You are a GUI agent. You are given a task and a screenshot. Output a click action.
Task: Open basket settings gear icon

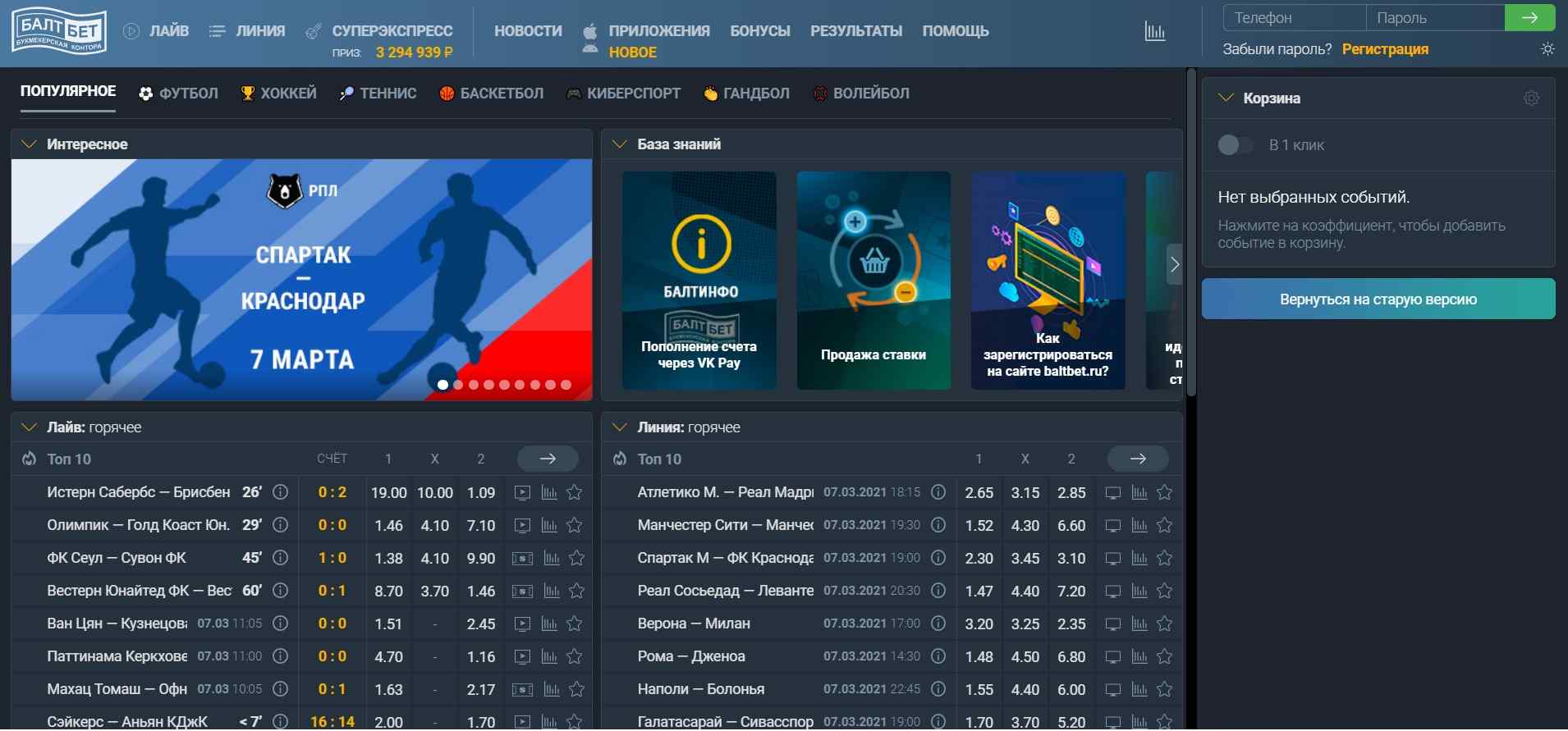point(1531,98)
